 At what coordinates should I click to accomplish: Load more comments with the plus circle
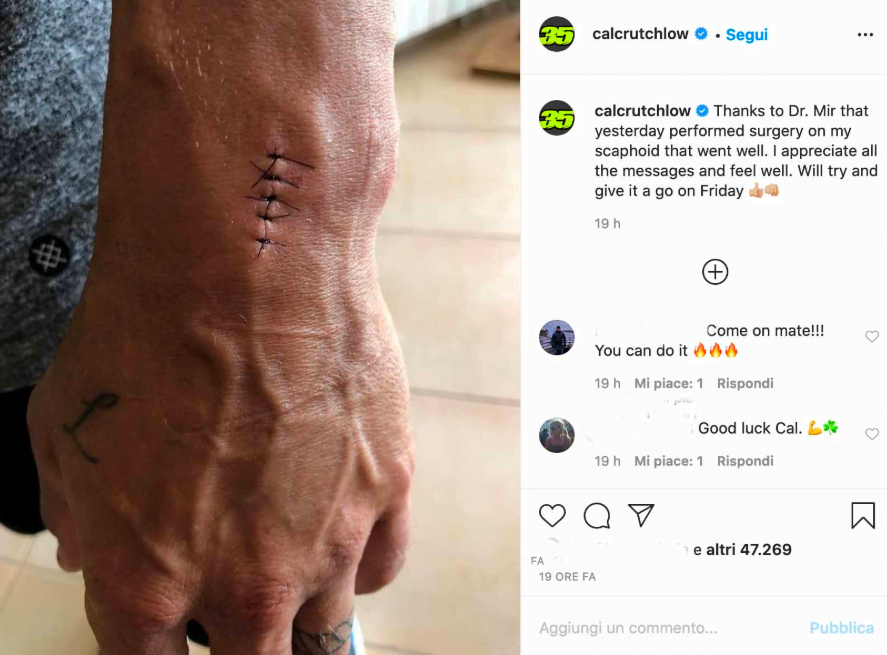pyautogui.click(x=715, y=272)
